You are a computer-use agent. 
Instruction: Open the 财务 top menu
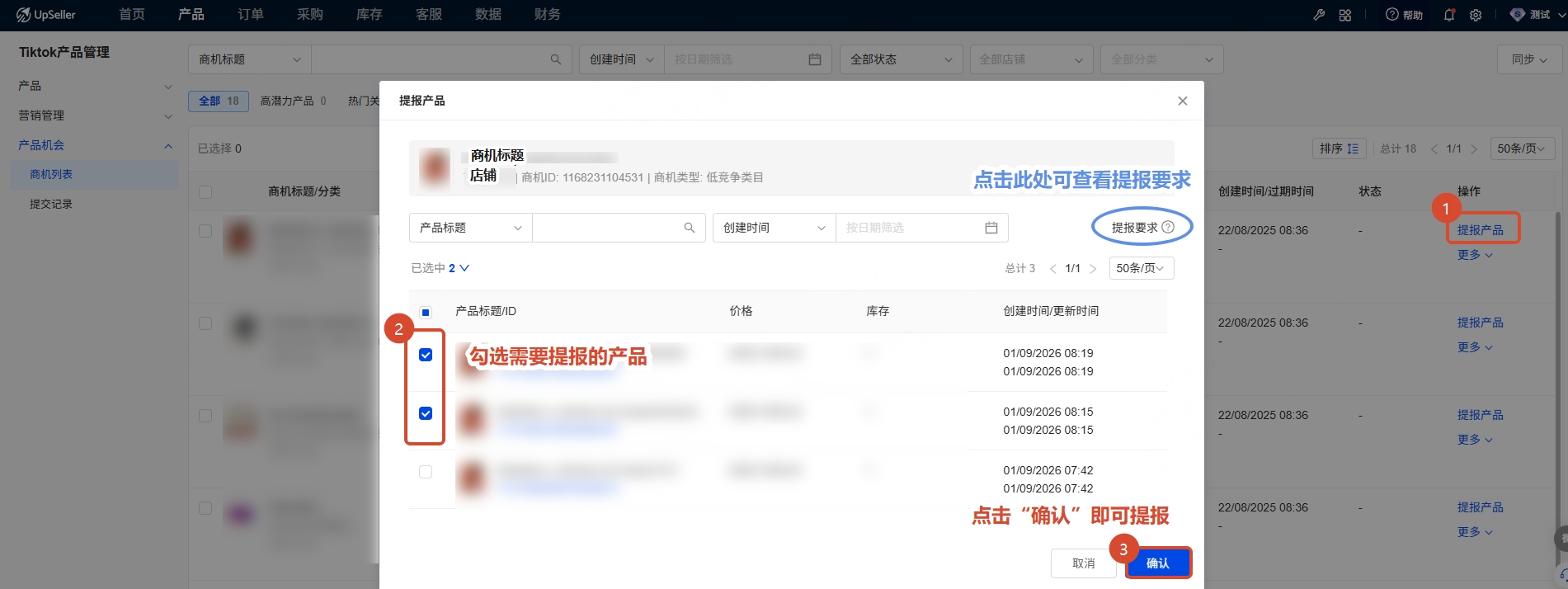[548, 15]
